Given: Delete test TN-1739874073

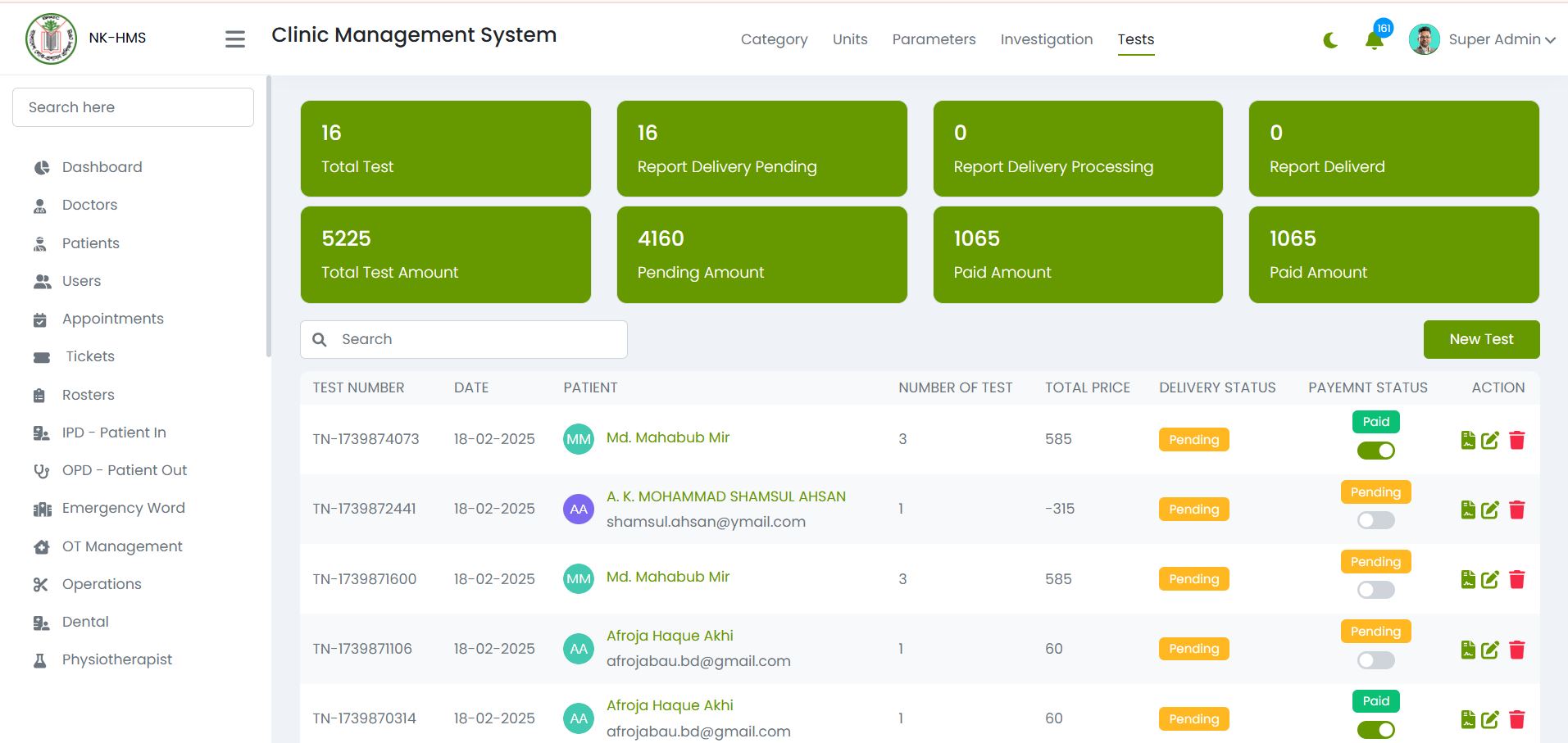Looking at the screenshot, I should tap(1517, 440).
